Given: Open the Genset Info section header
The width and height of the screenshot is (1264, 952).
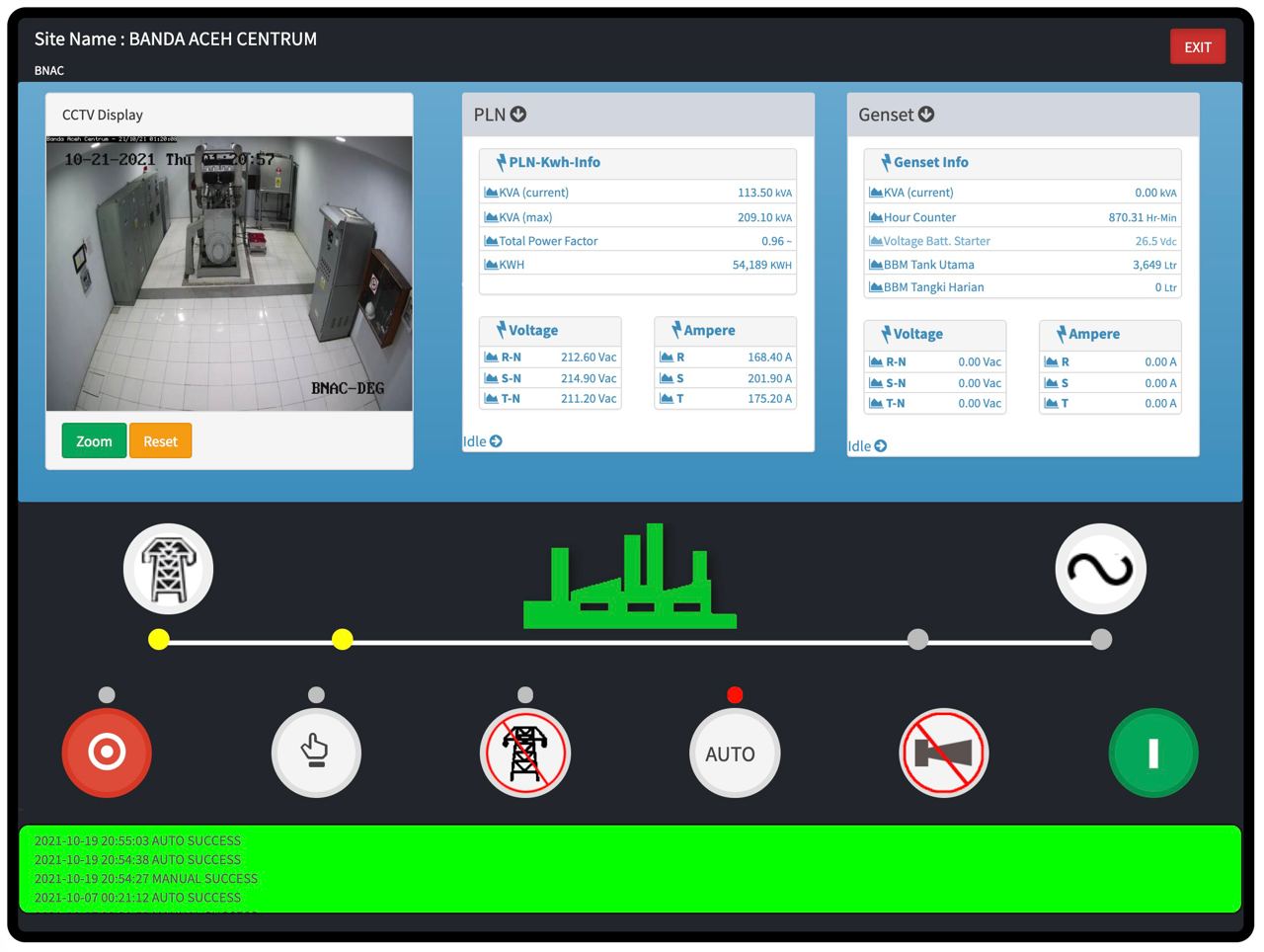Looking at the screenshot, I should click(929, 163).
